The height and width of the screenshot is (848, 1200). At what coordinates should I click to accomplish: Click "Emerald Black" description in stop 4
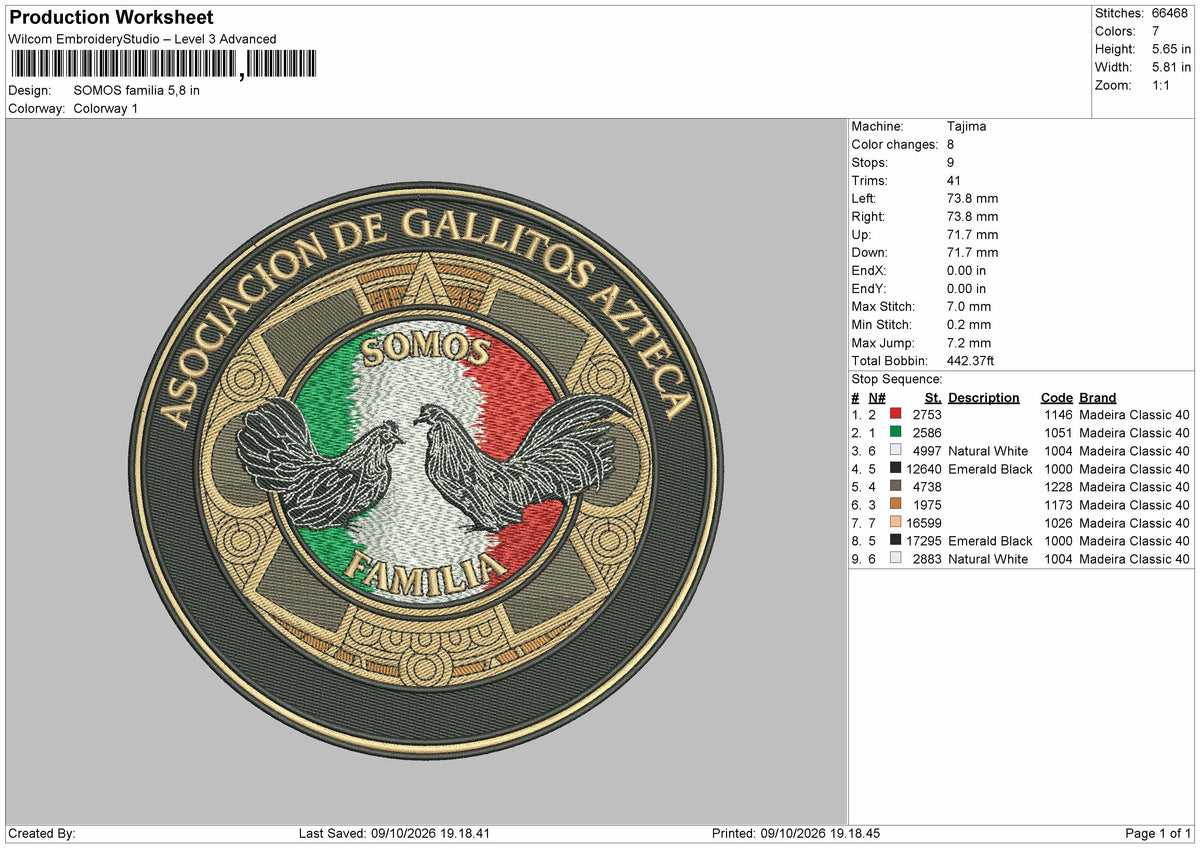pyautogui.click(x=990, y=469)
